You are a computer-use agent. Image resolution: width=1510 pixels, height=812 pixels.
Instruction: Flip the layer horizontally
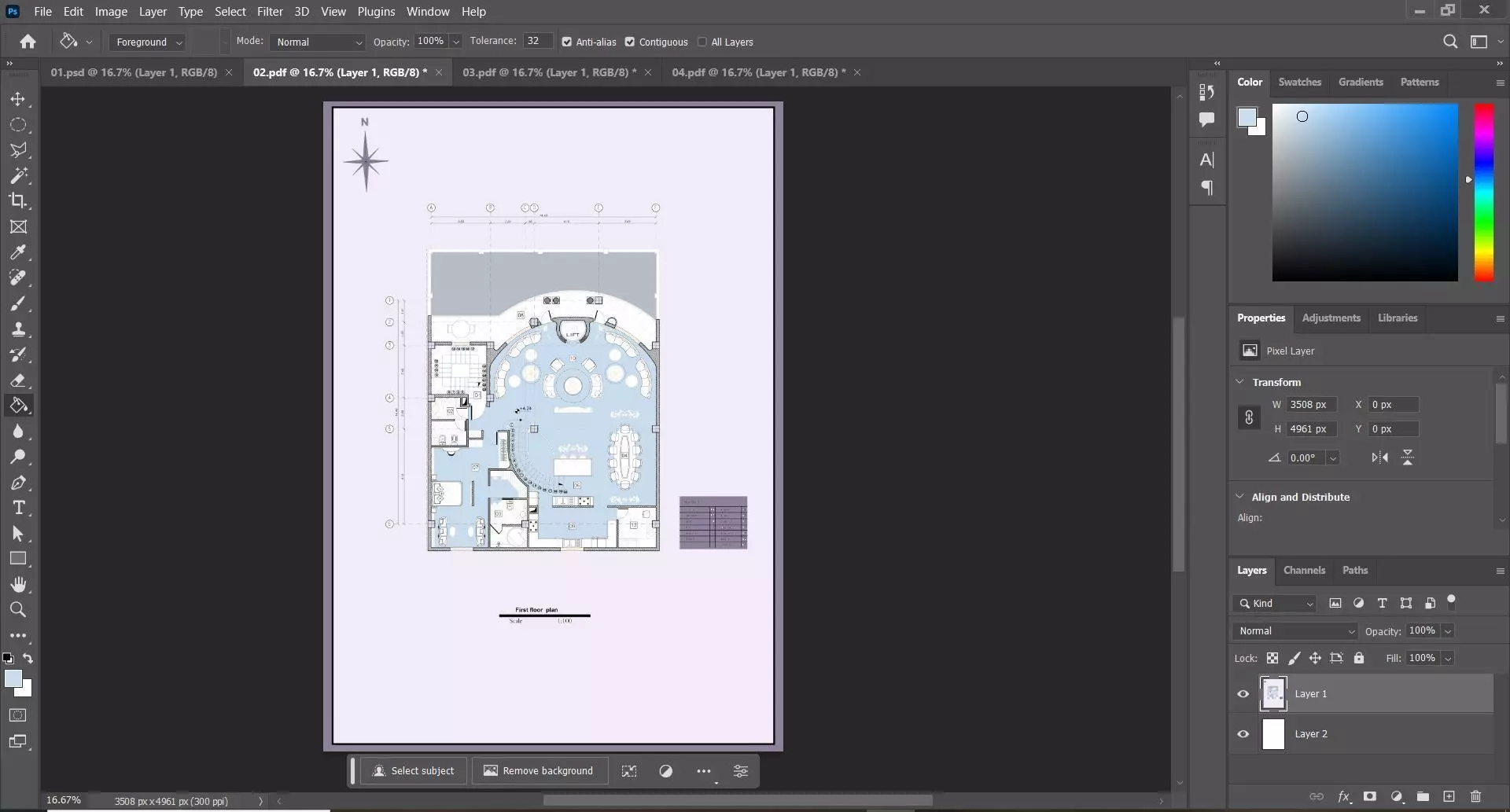[x=1379, y=457]
